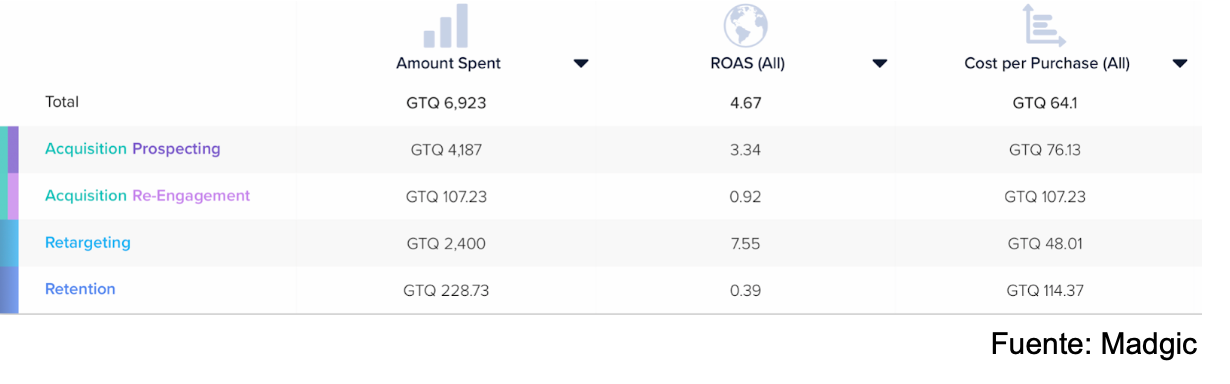This screenshot has height=384, width=1230.
Task: Click the purple swatch beside Acquisition Prospecting
Action: (13, 149)
